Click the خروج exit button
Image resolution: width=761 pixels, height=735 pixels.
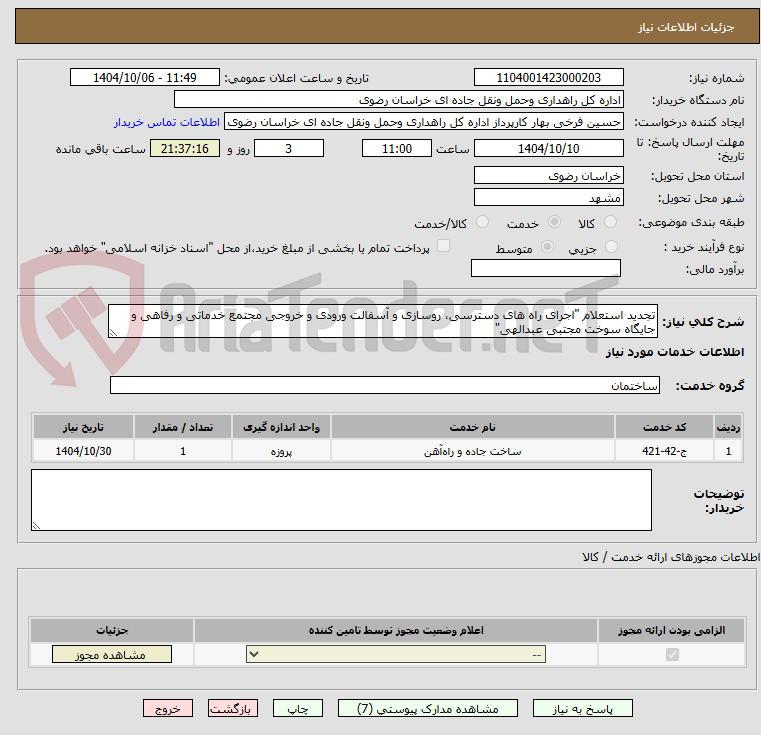pyautogui.click(x=167, y=708)
